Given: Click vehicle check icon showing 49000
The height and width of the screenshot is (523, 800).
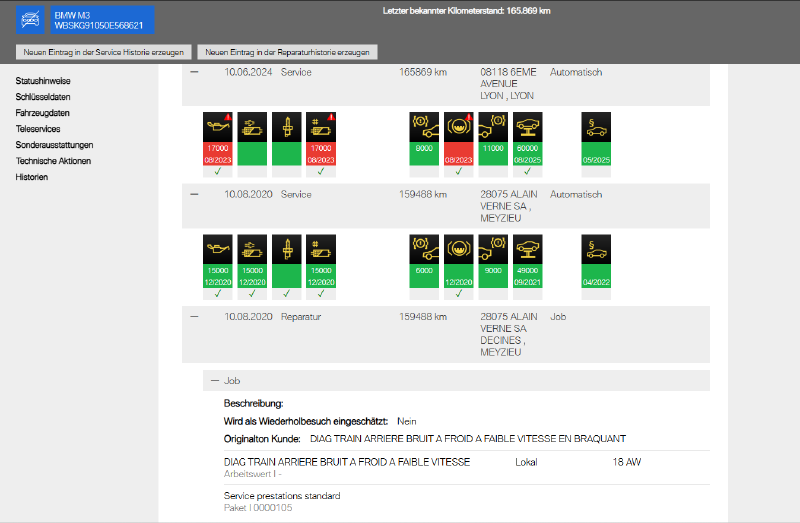Looking at the screenshot, I should pos(528,249).
